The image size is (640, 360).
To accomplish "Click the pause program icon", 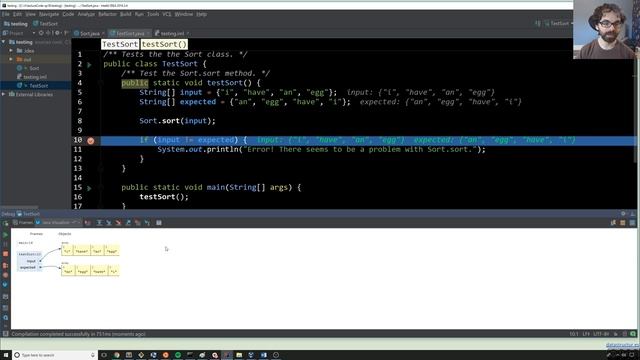I will (x=5, y=244).
